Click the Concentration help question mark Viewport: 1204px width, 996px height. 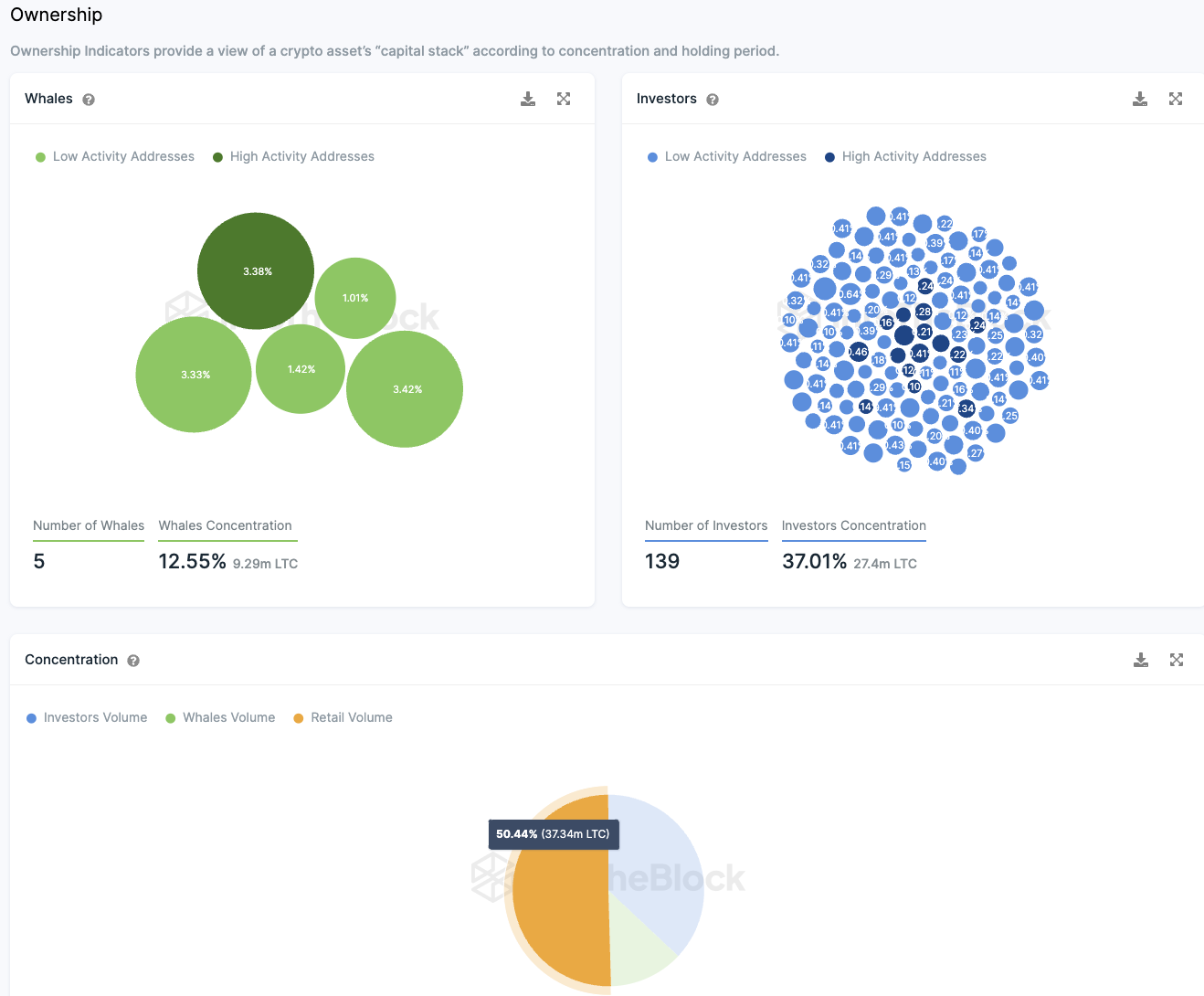click(x=133, y=661)
